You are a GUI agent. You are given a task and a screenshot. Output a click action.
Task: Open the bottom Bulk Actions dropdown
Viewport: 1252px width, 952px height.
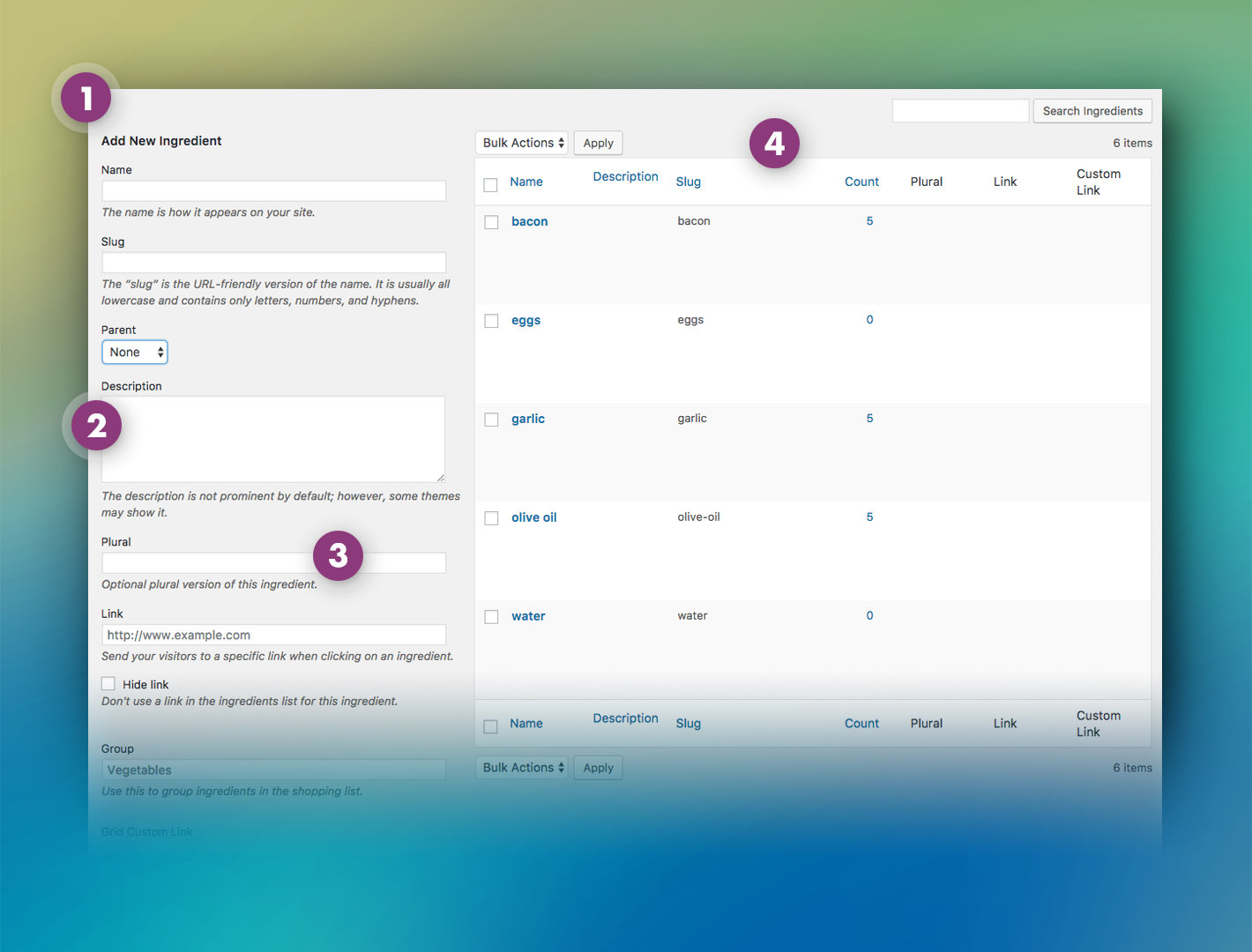(522, 768)
